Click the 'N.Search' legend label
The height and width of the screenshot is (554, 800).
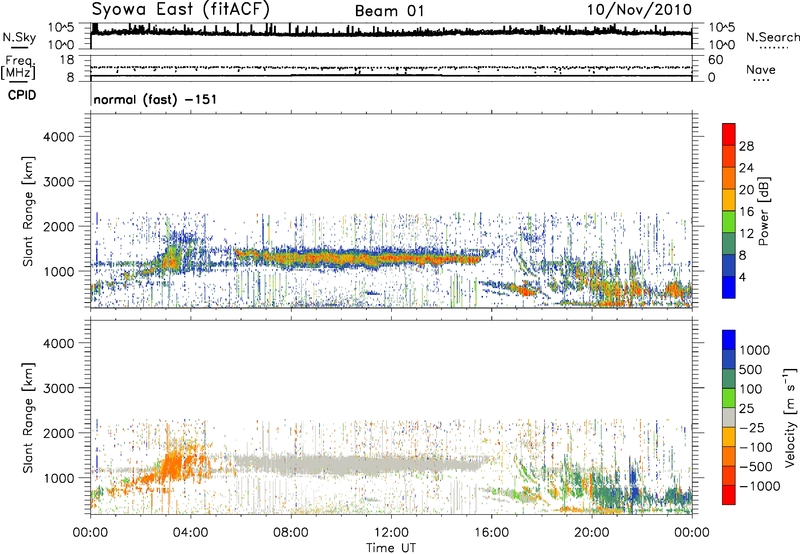click(x=773, y=37)
